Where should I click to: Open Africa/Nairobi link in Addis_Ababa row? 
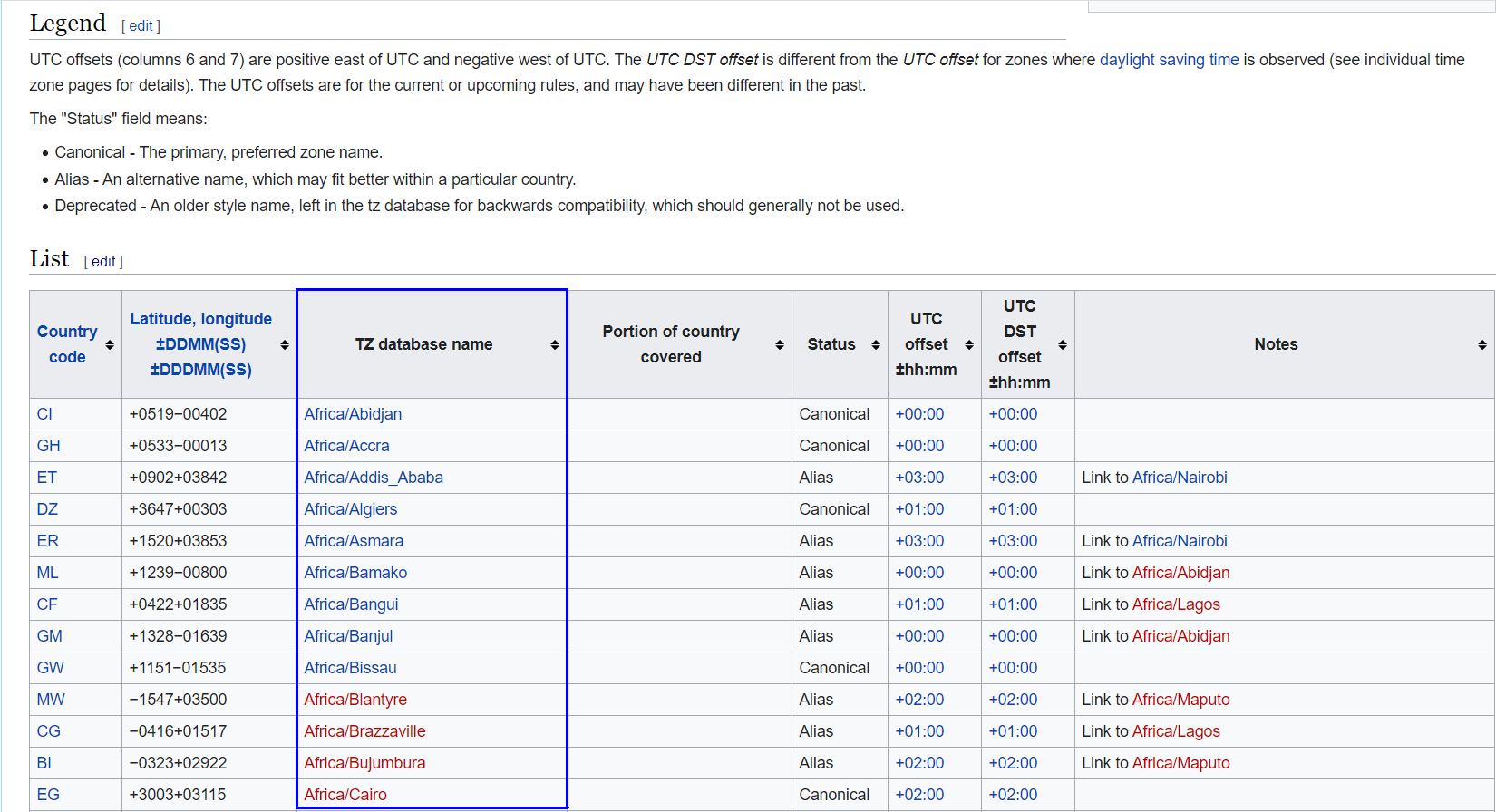(x=1180, y=478)
